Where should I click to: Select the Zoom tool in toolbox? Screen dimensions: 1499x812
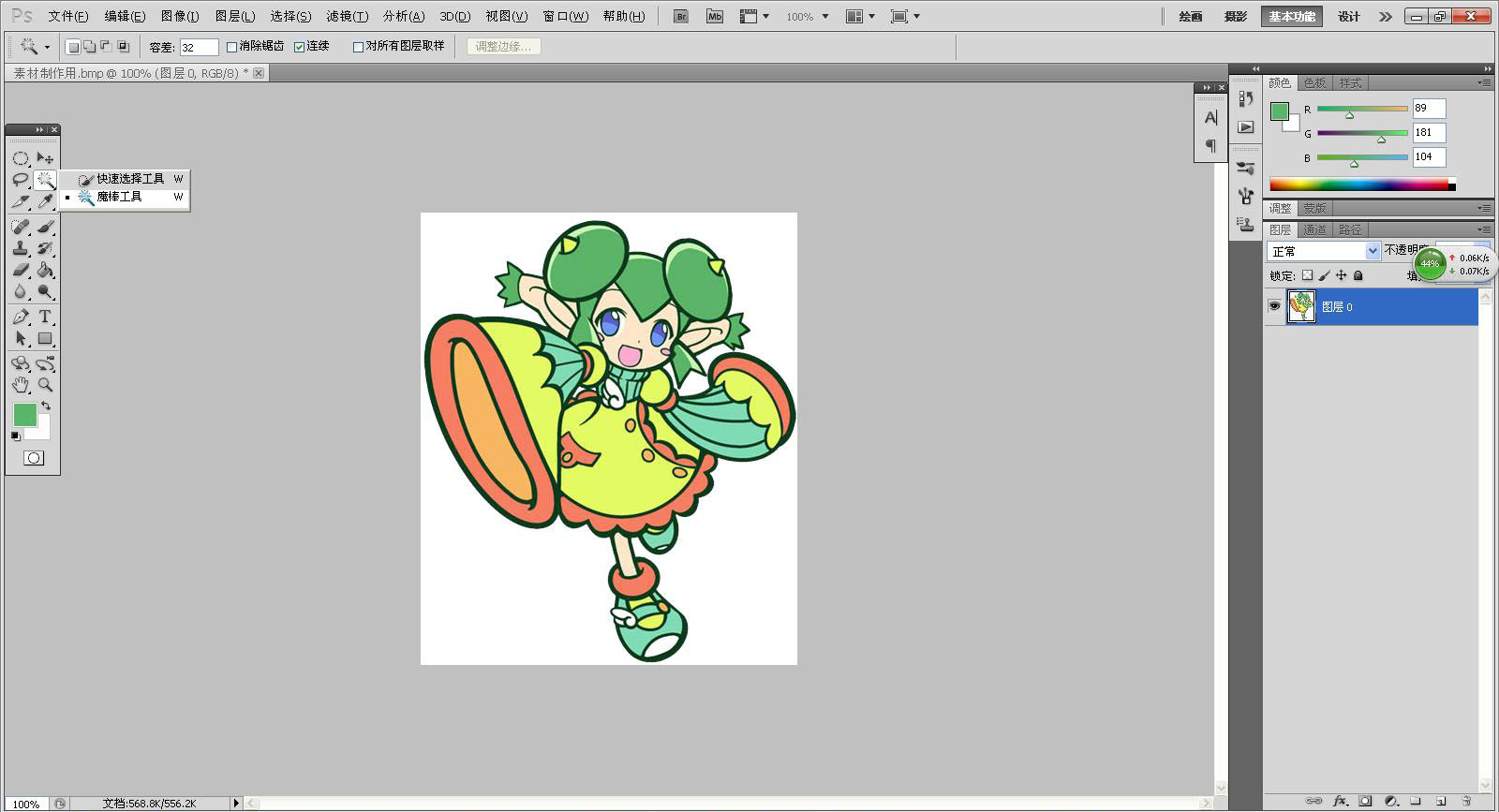pyautogui.click(x=45, y=384)
